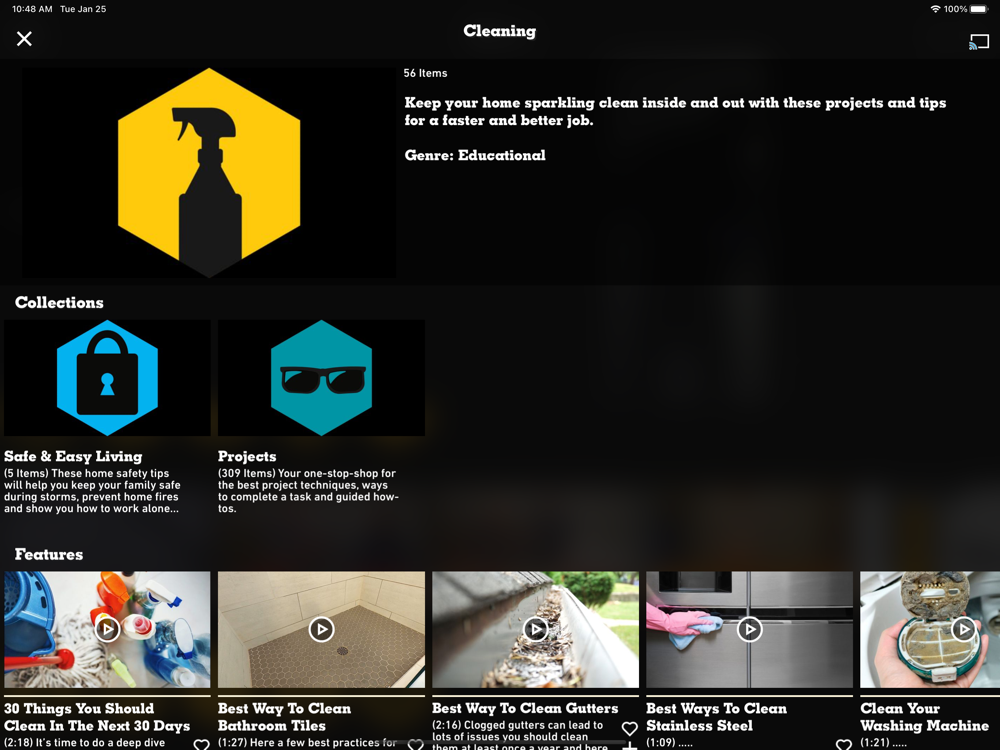Open Safe & Easy Living collection title

[73, 457]
